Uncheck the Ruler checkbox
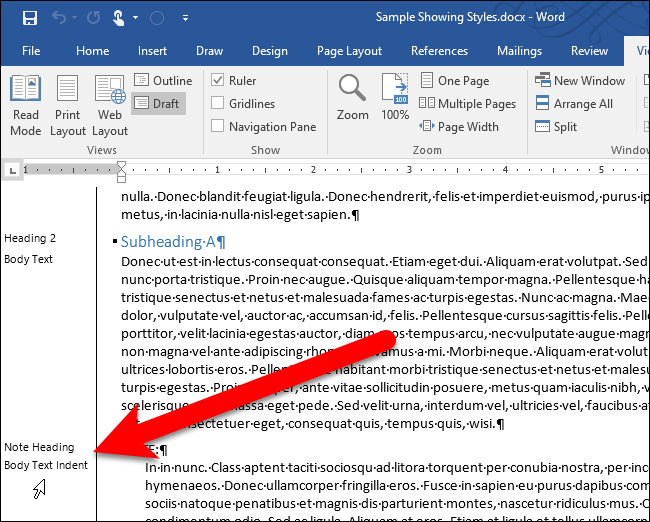 (x=218, y=81)
